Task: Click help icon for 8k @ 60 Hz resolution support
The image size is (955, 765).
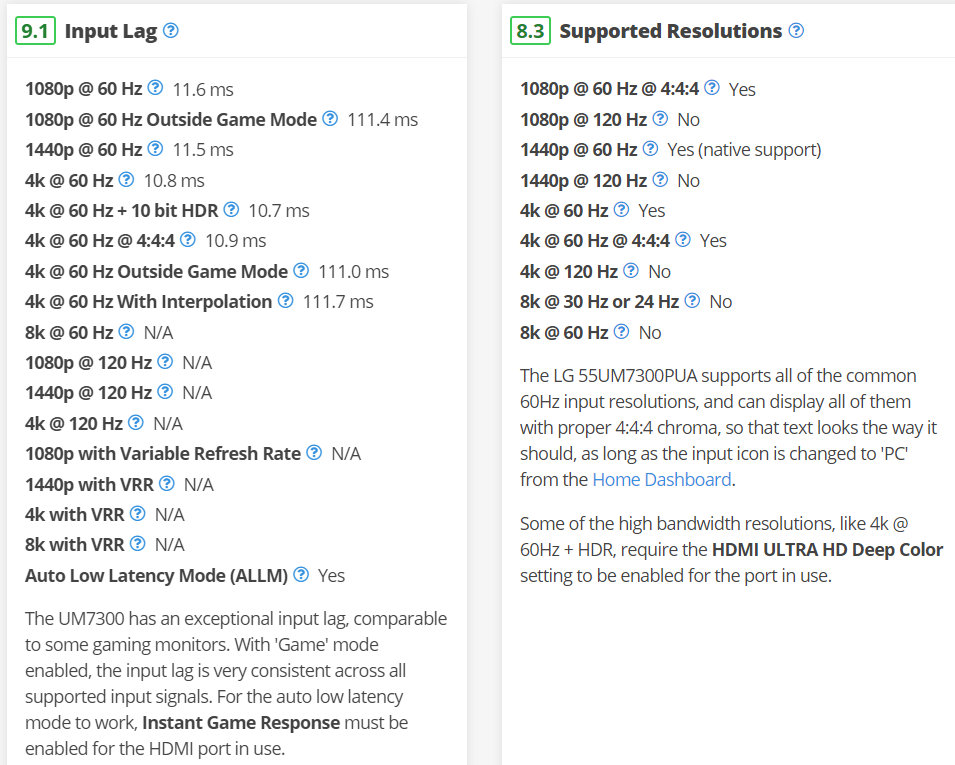Action: tap(621, 332)
